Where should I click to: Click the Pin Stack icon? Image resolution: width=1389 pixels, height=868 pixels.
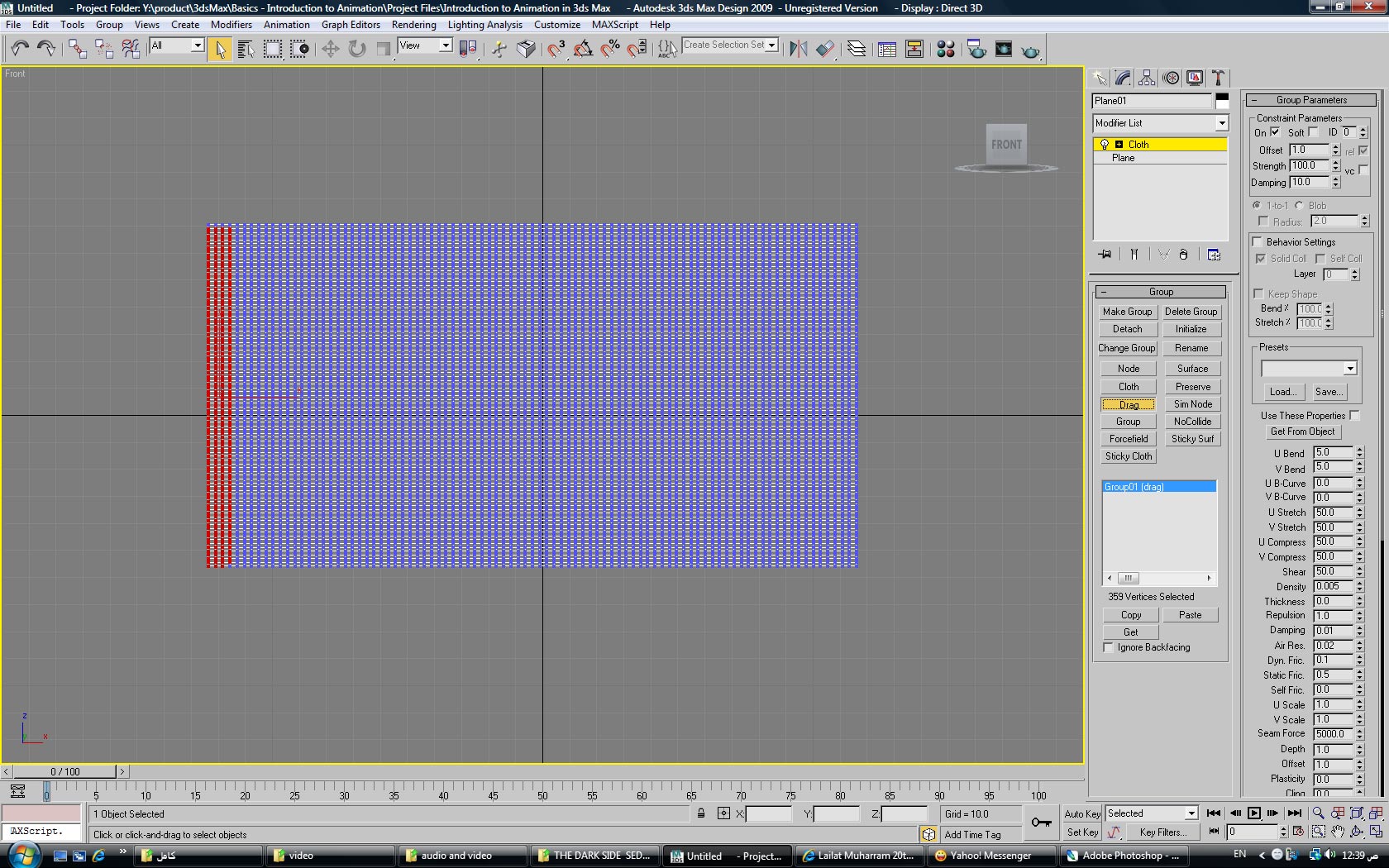(1105, 255)
